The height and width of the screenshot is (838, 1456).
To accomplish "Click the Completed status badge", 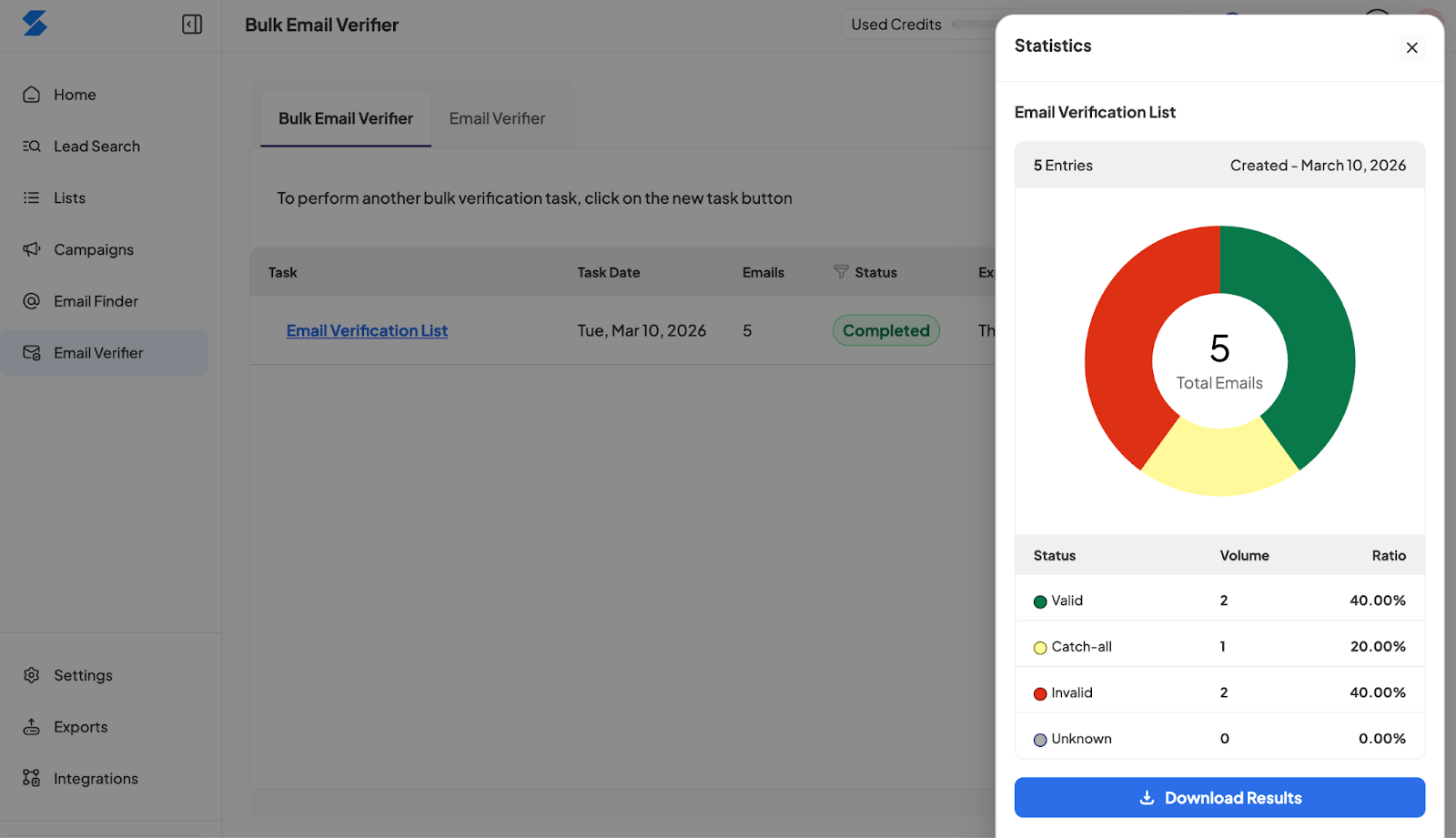I will pos(885,331).
